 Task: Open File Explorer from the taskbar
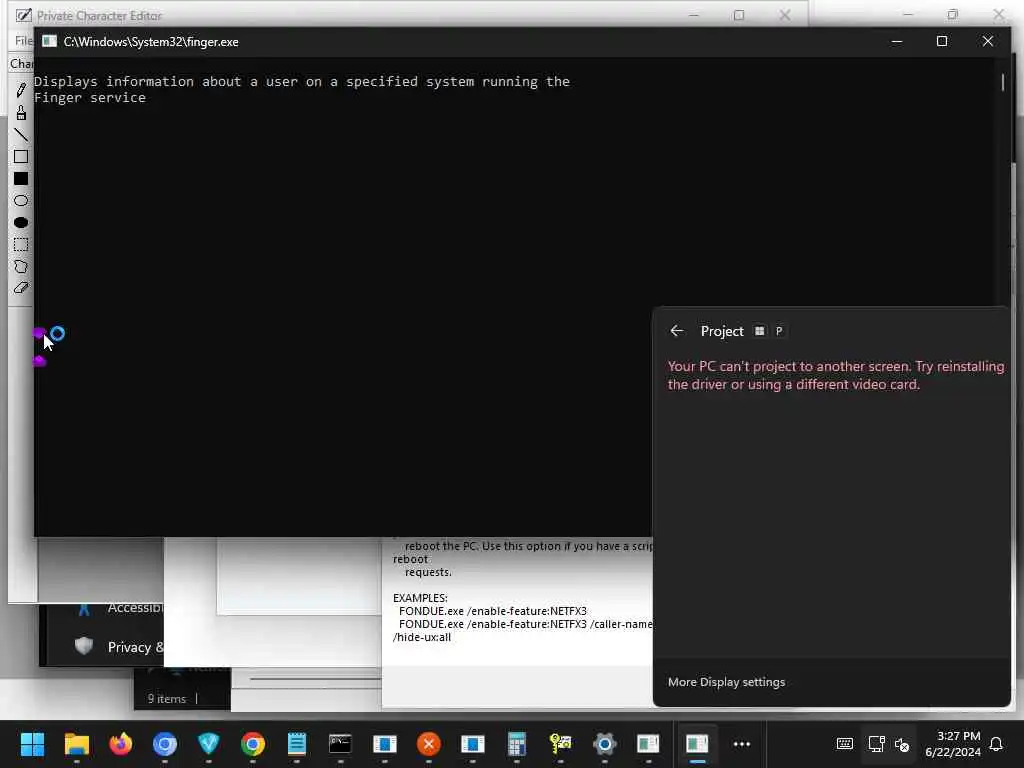[x=76, y=744]
